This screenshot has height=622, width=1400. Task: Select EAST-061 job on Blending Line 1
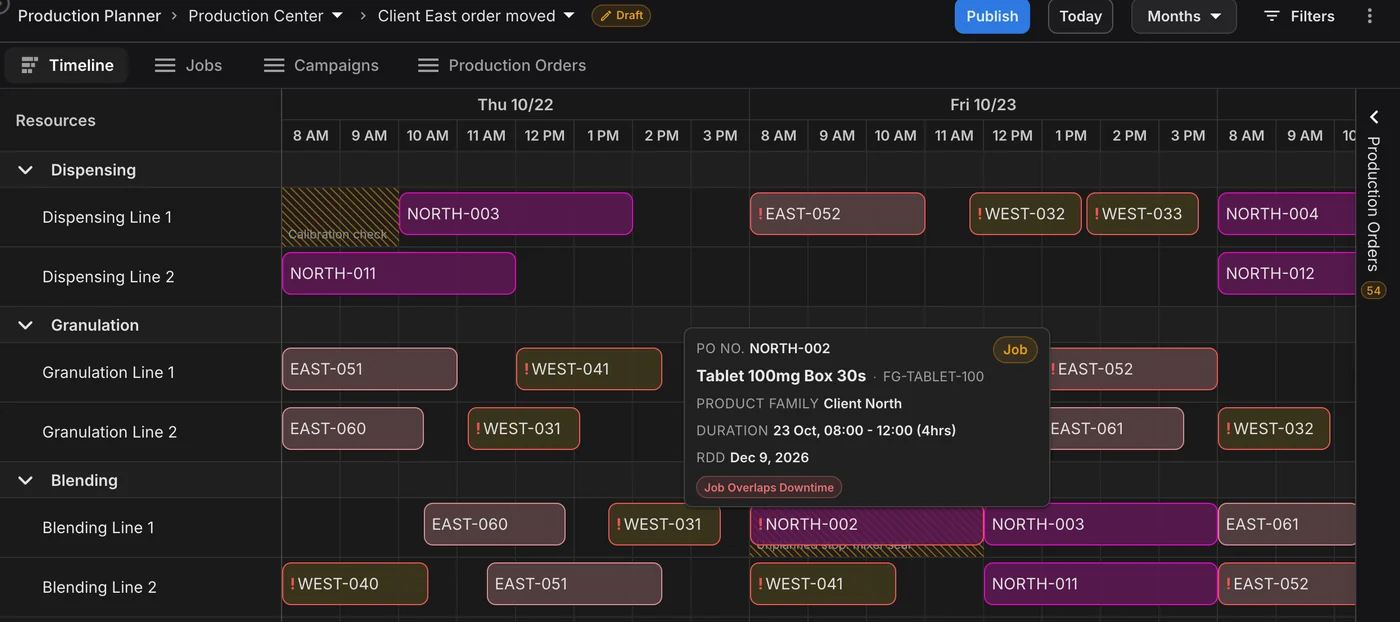pyautogui.click(x=1286, y=524)
